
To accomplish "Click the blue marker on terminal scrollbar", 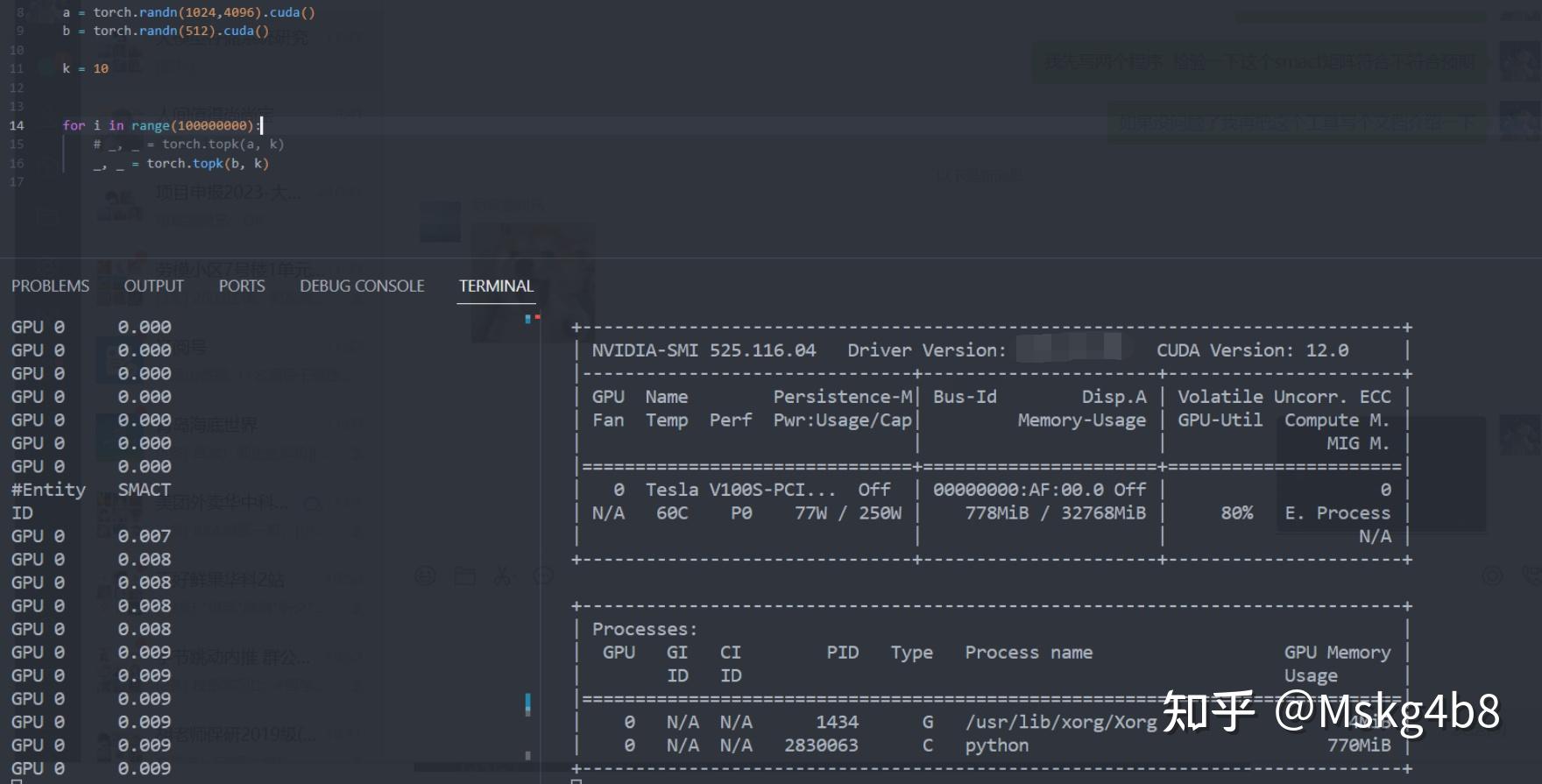I will coord(527,703).
